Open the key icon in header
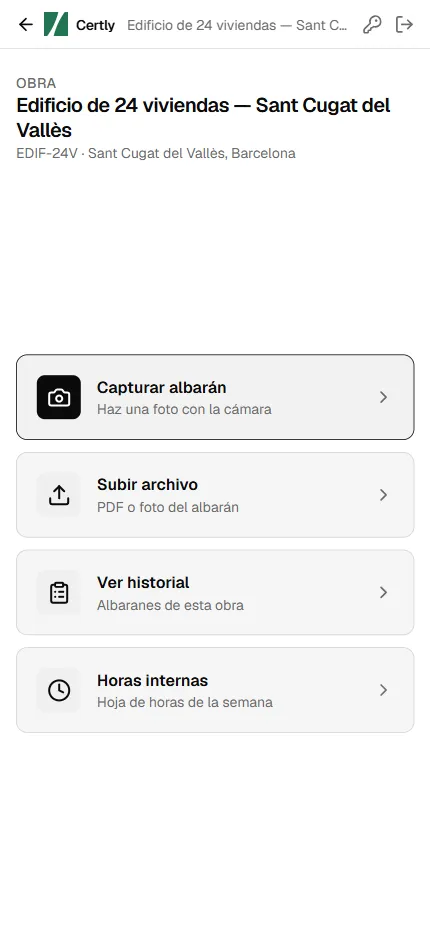 pos(372,24)
